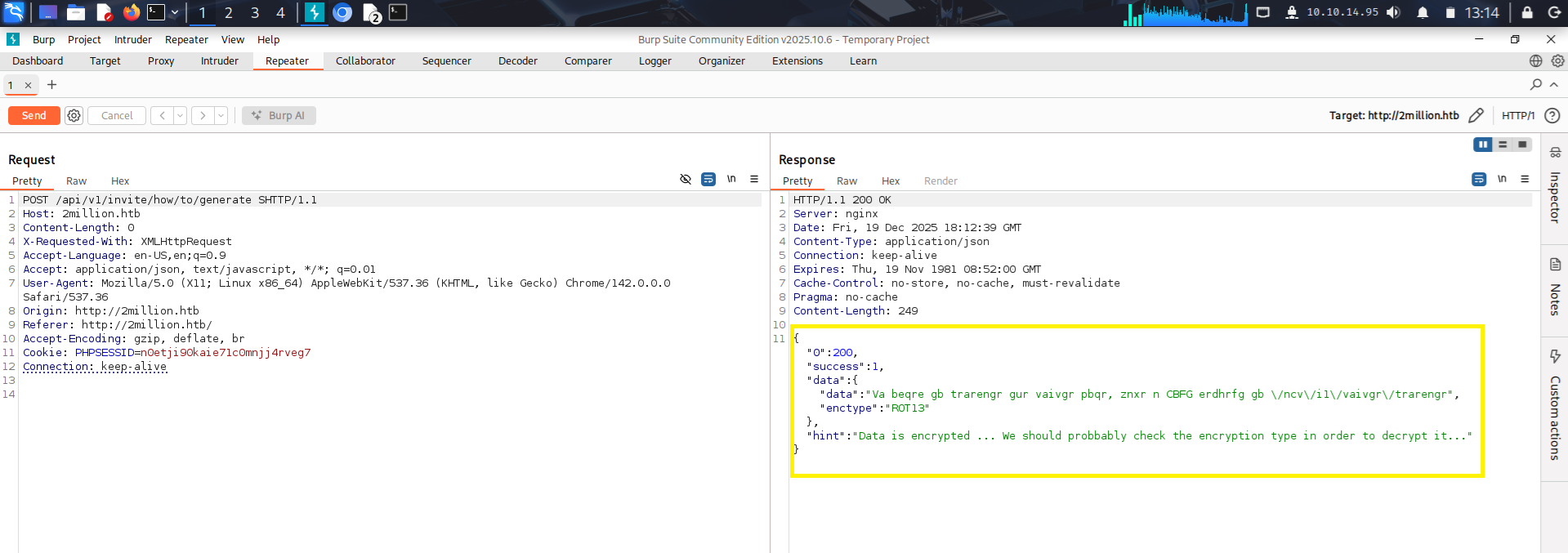Switch Response view to Hex tab
The height and width of the screenshot is (553, 1568).
coord(891,181)
